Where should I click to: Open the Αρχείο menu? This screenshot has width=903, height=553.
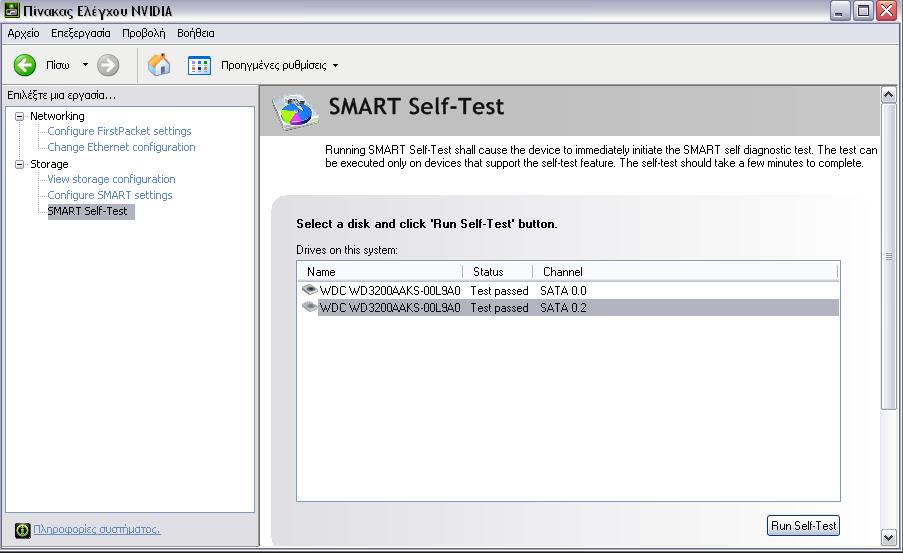[23, 33]
